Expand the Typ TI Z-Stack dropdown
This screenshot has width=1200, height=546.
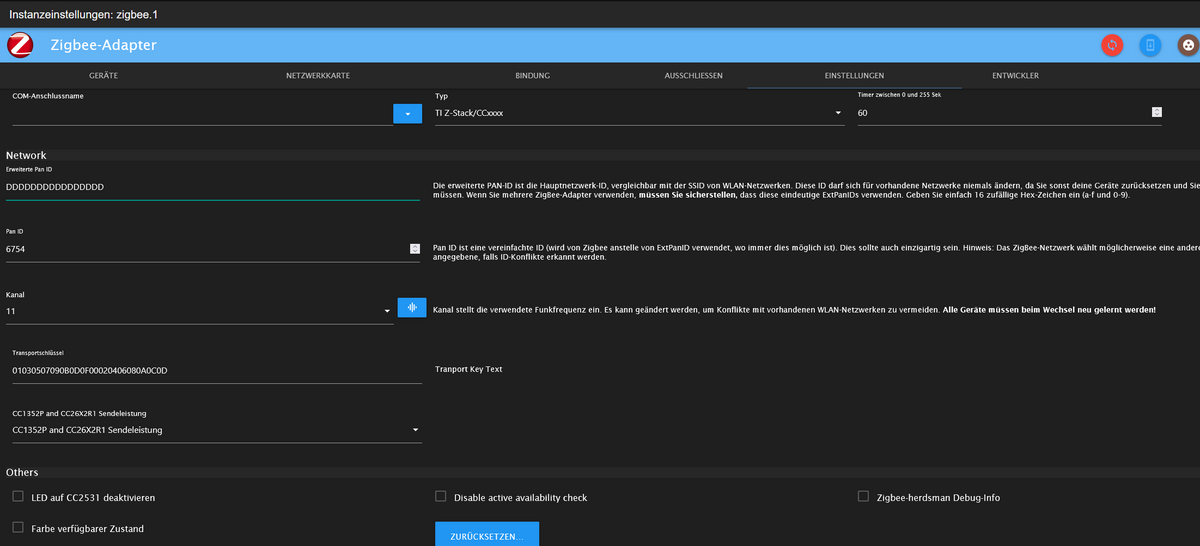640,113
